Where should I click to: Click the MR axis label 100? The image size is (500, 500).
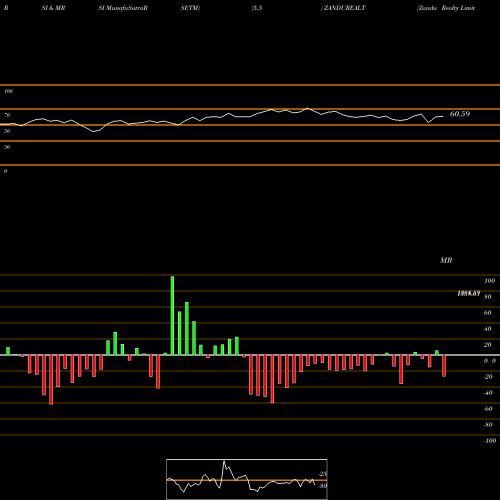point(489,281)
